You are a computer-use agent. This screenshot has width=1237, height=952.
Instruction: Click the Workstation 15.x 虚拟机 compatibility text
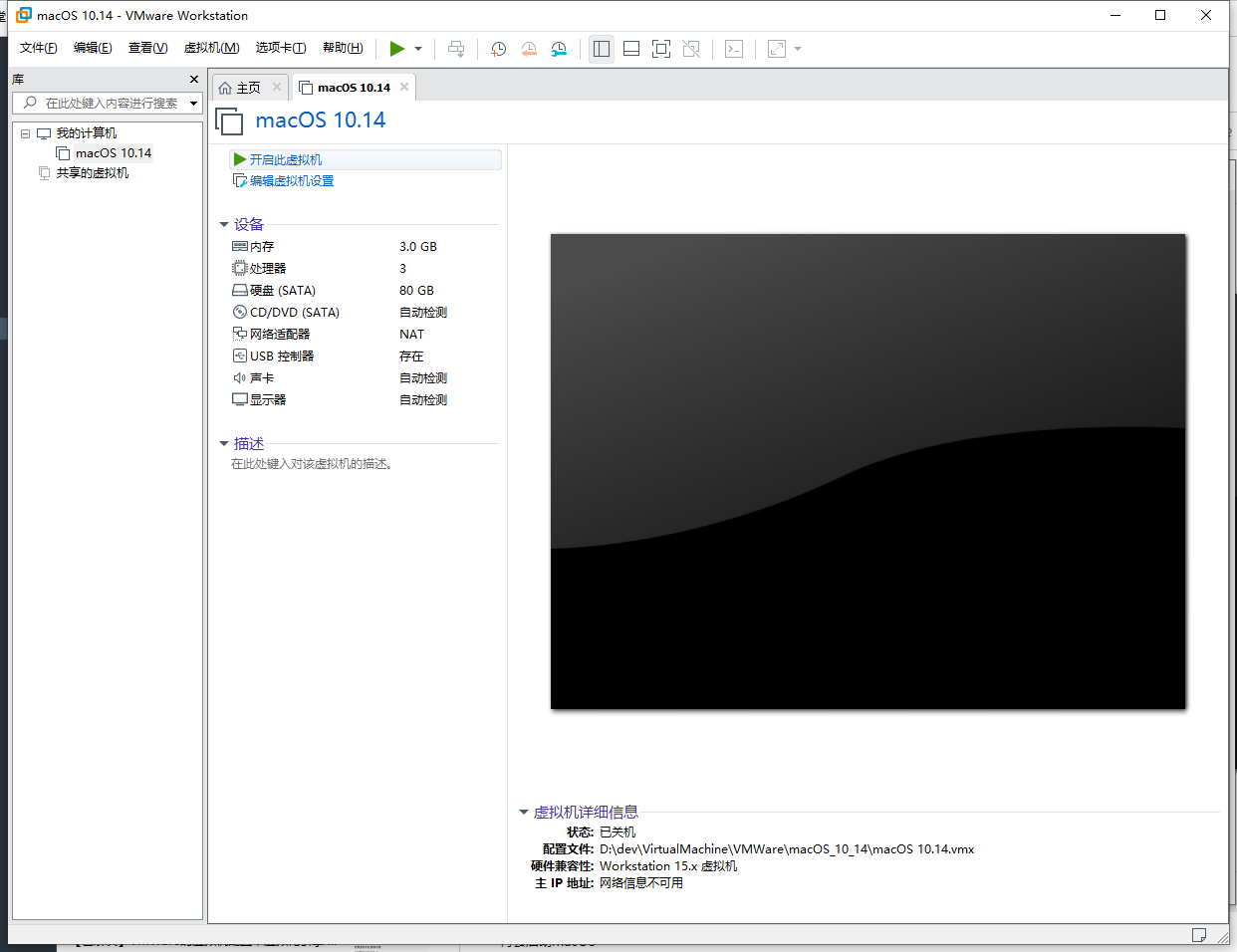pyautogui.click(x=668, y=866)
